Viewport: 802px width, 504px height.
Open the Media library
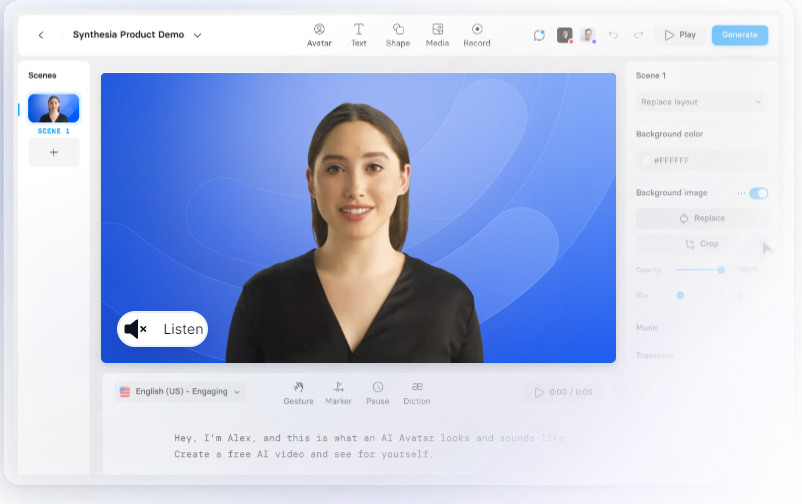pyautogui.click(x=437, y=35)
